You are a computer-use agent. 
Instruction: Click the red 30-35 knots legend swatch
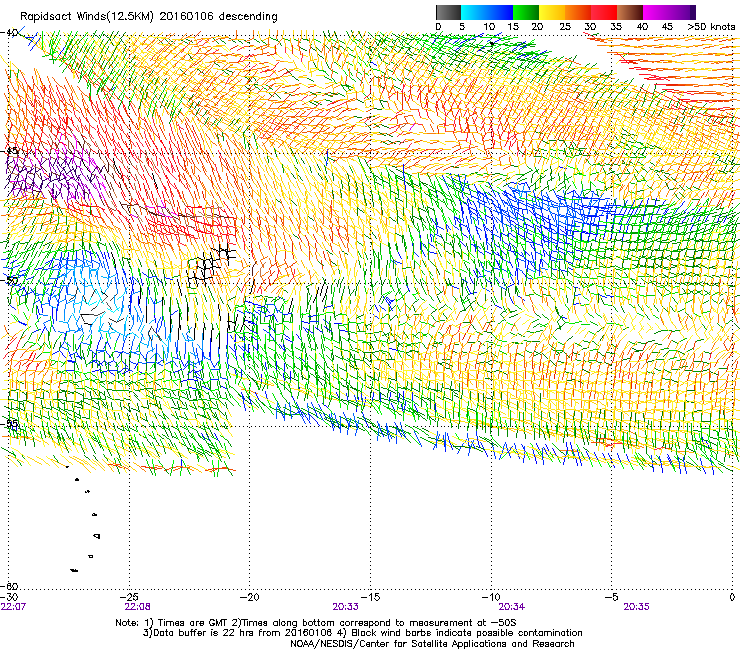(x=604, y=12)
